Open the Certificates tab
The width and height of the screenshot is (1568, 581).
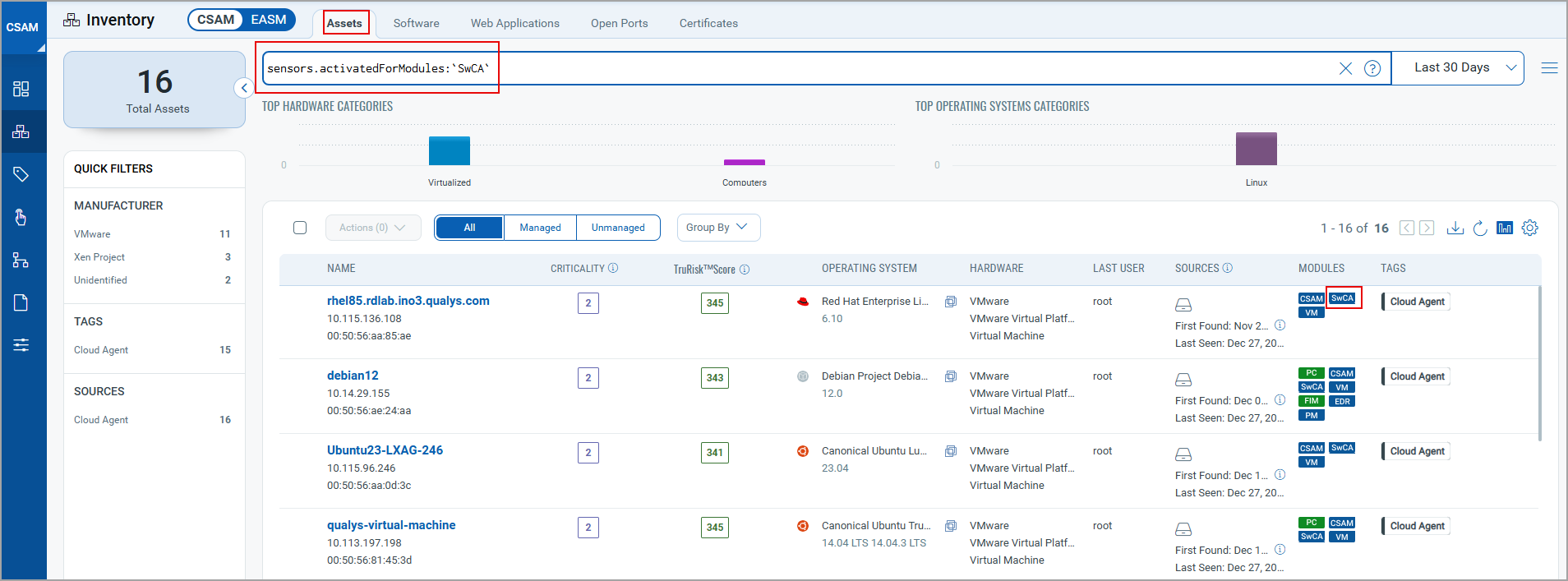pos(708,23)
